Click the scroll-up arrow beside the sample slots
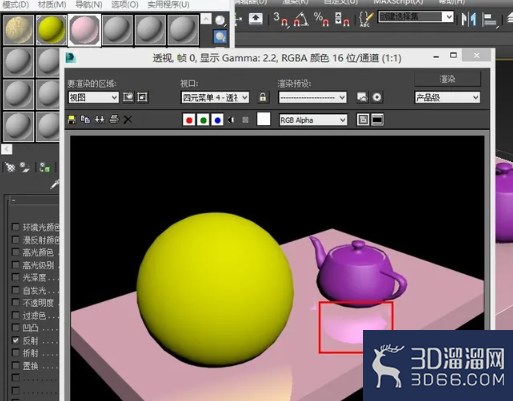Image resolution: width=513 pixels, height=401 pixels. click(206, 19)
